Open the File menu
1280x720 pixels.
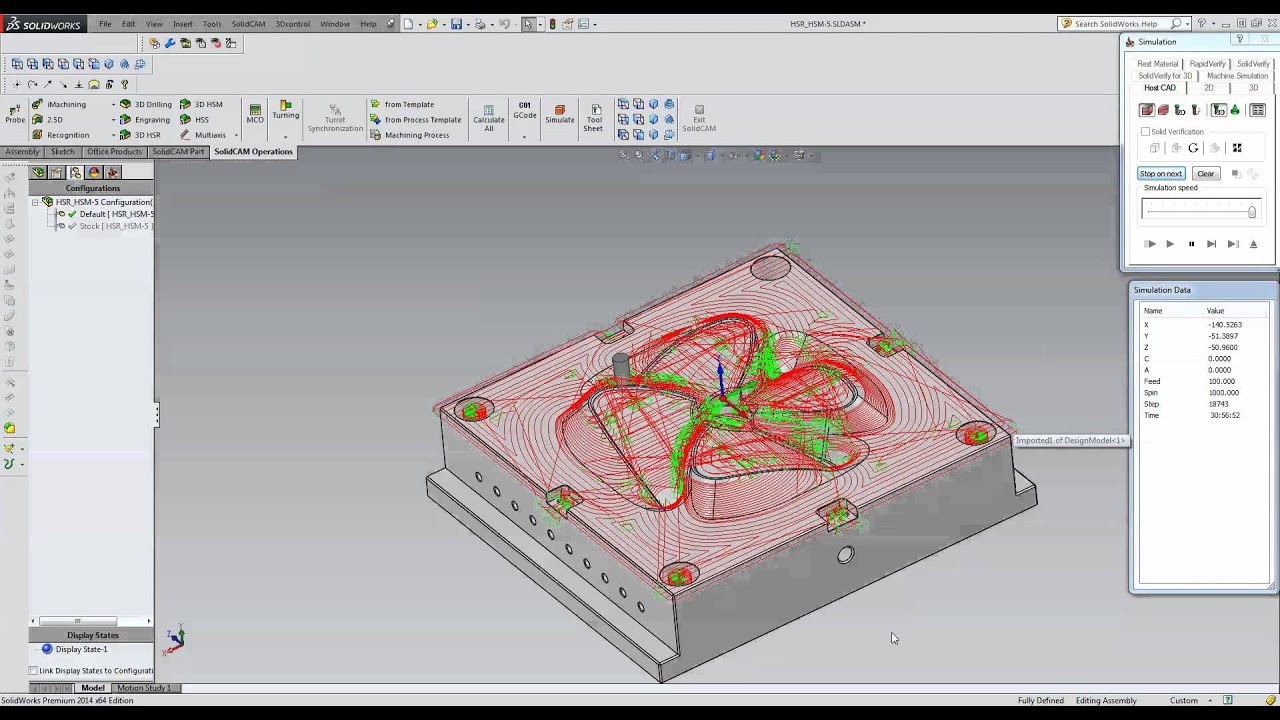click(x=105, y=23)
